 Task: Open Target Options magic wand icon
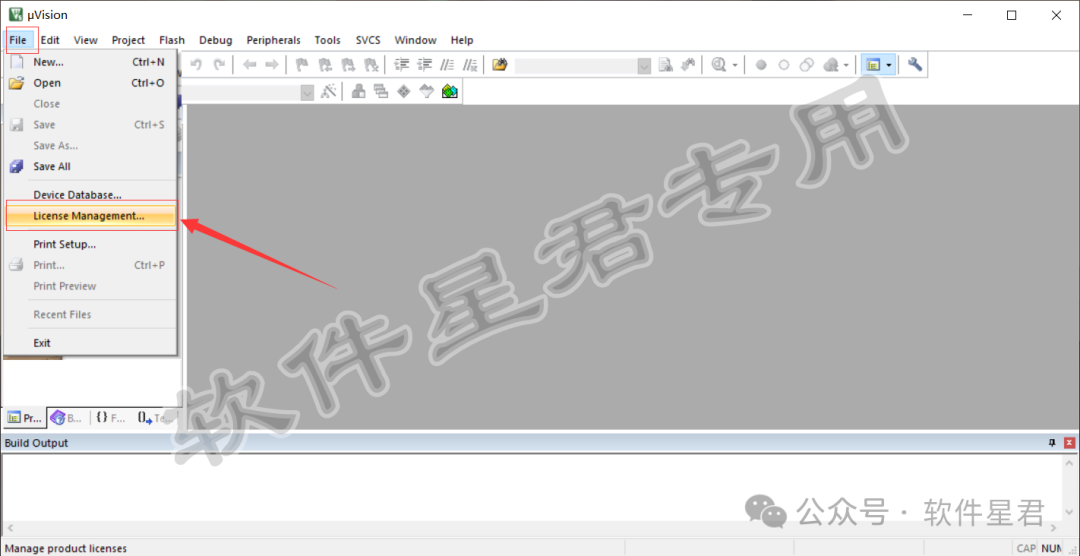pos(329,91)
